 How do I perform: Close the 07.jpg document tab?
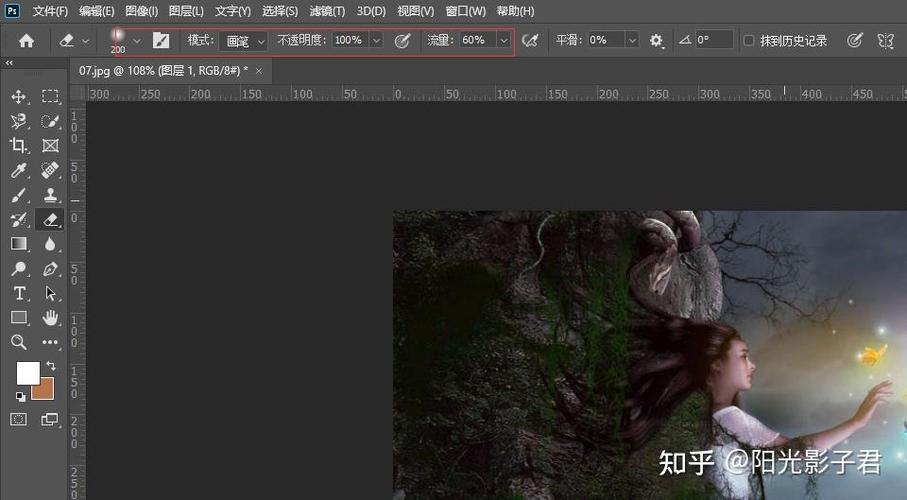259,71
